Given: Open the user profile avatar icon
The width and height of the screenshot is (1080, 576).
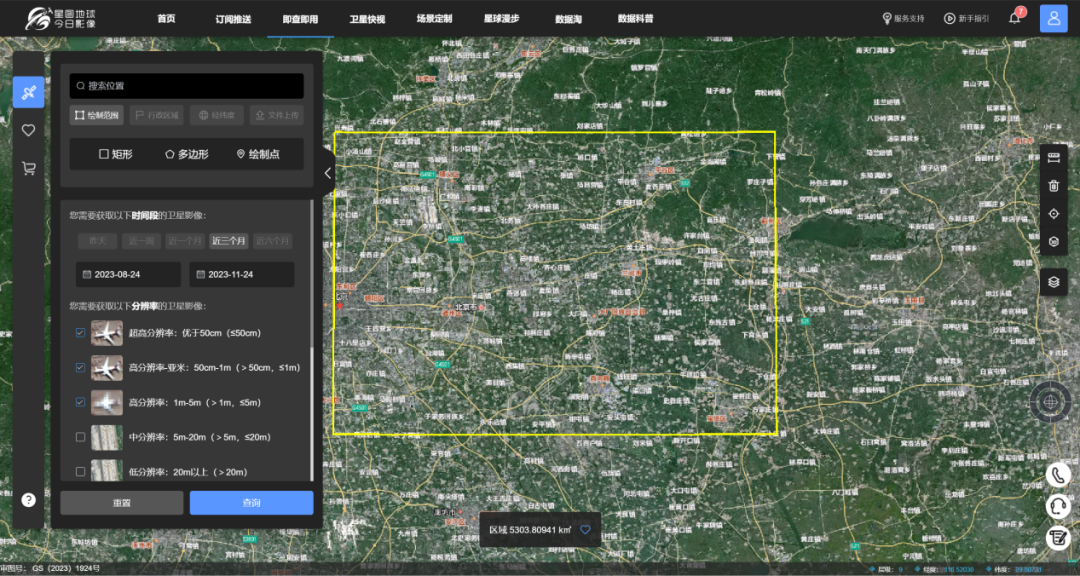Looking at the screenshot, I should 1053,18.
